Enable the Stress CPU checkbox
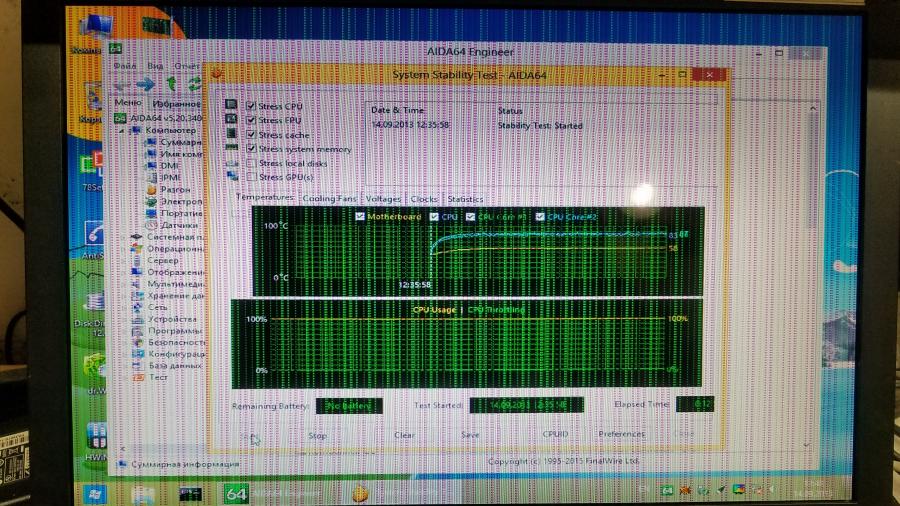Image resolution: width=900 pixels, height=506 pixels. [251, 106]
